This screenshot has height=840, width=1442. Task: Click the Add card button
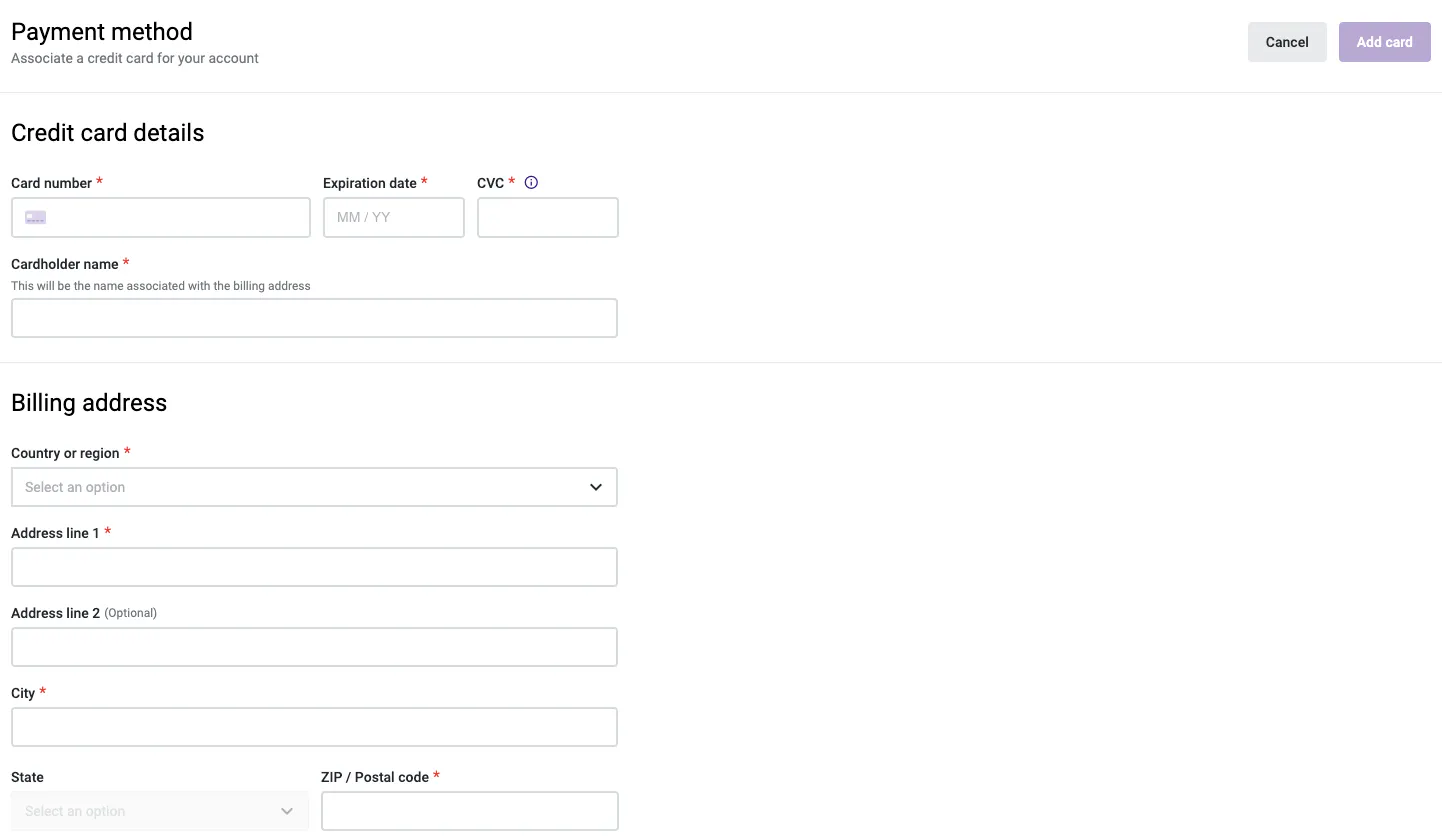pyautogui.click(x=1385, y=42)
